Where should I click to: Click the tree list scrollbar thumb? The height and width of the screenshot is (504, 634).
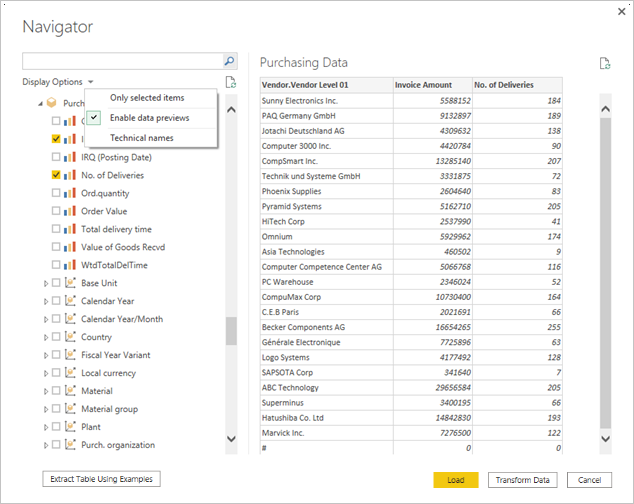pyautogui.click(x=231, y=331)
